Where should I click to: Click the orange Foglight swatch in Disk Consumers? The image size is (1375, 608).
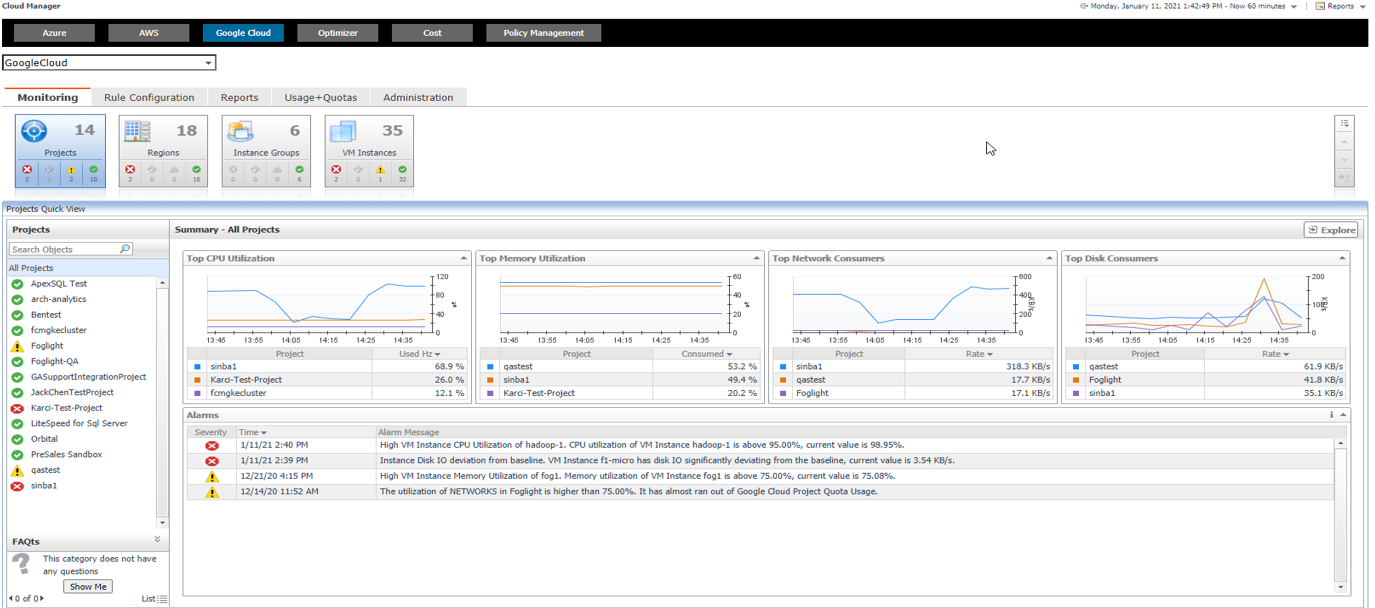(1076, 380)
